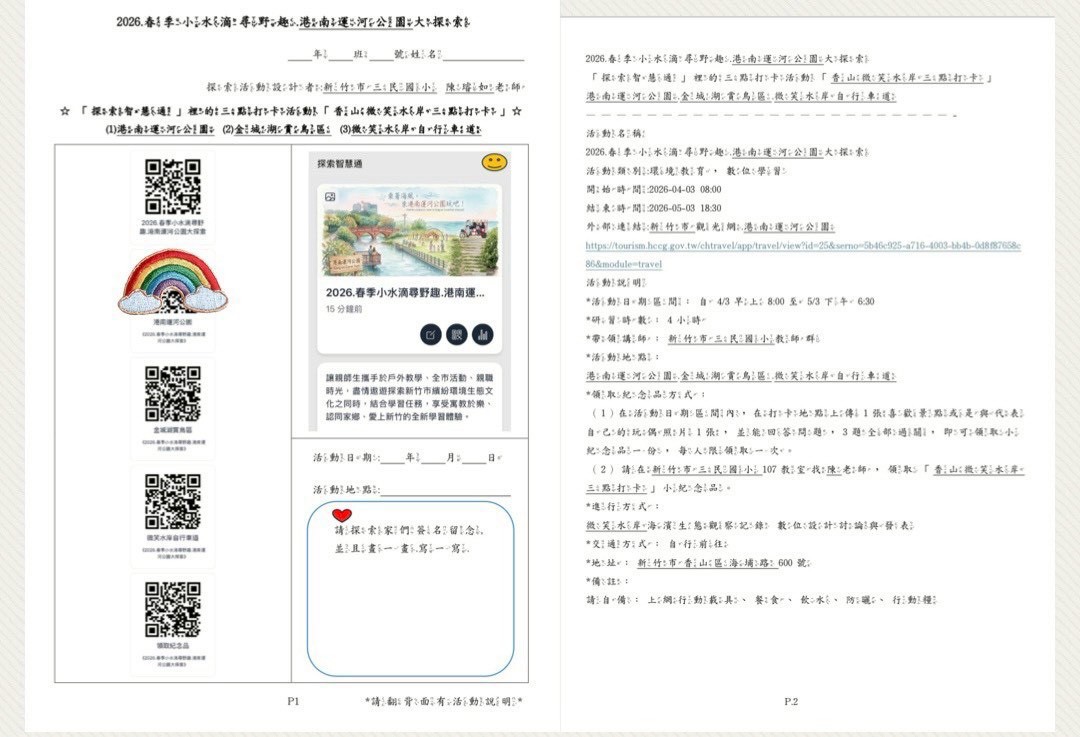Click the top QR code for 2026春季小水滴
Viewport: 1080px width, 737px height.
173,186
